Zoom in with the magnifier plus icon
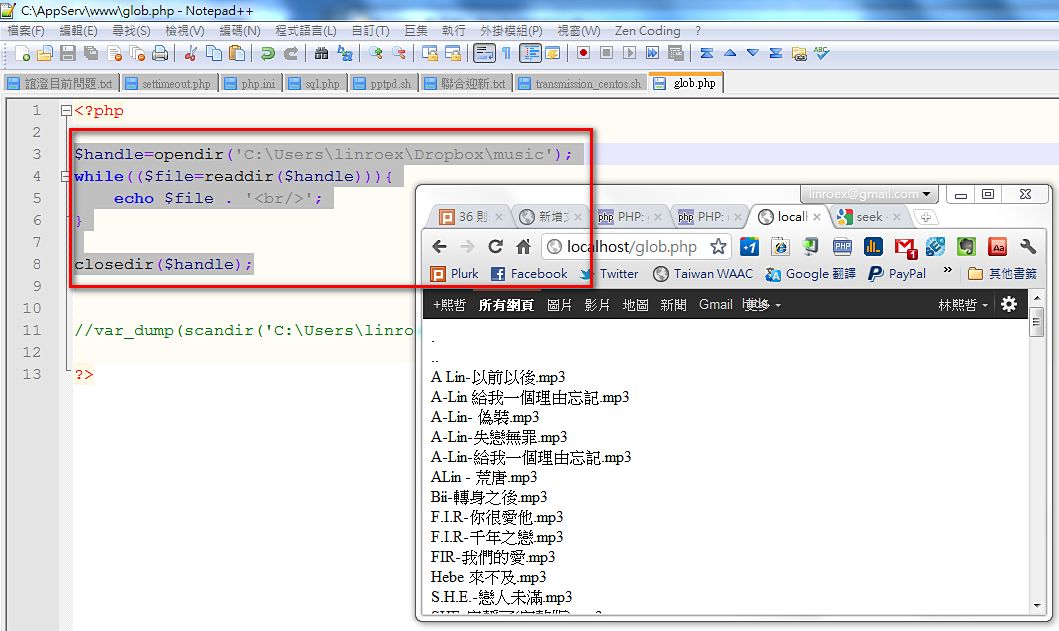 (376, 53)
